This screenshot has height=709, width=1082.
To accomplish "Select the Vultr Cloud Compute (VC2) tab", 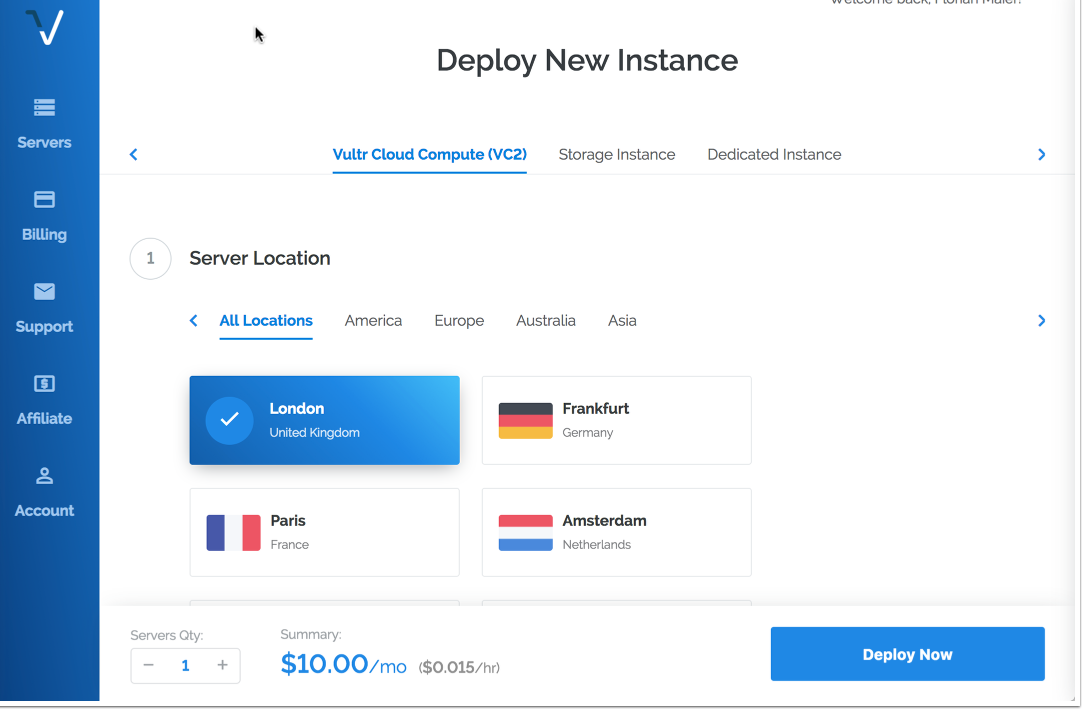I will 429,155.
